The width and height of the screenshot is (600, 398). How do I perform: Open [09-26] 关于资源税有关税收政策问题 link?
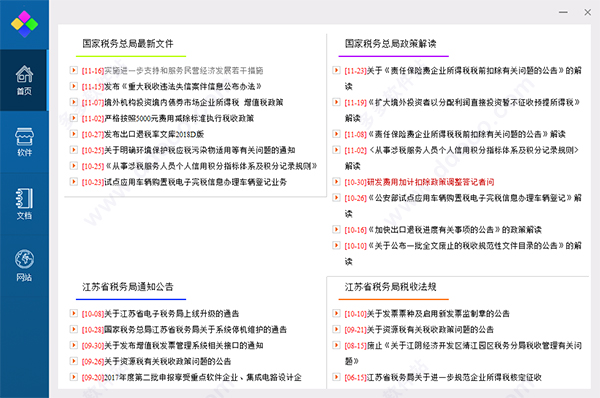(x=157, y=362)
